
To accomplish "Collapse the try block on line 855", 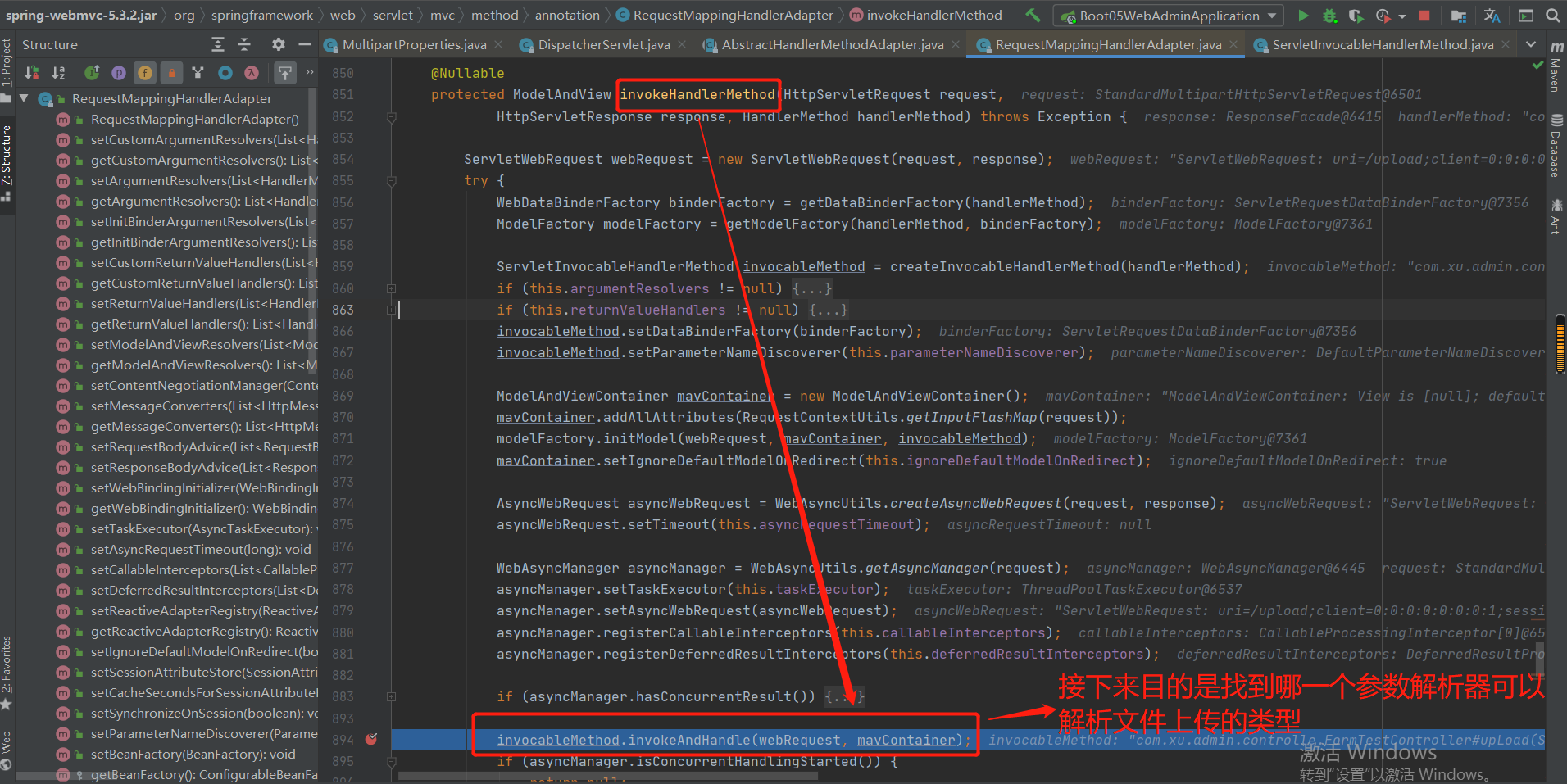I will [391, 180].
